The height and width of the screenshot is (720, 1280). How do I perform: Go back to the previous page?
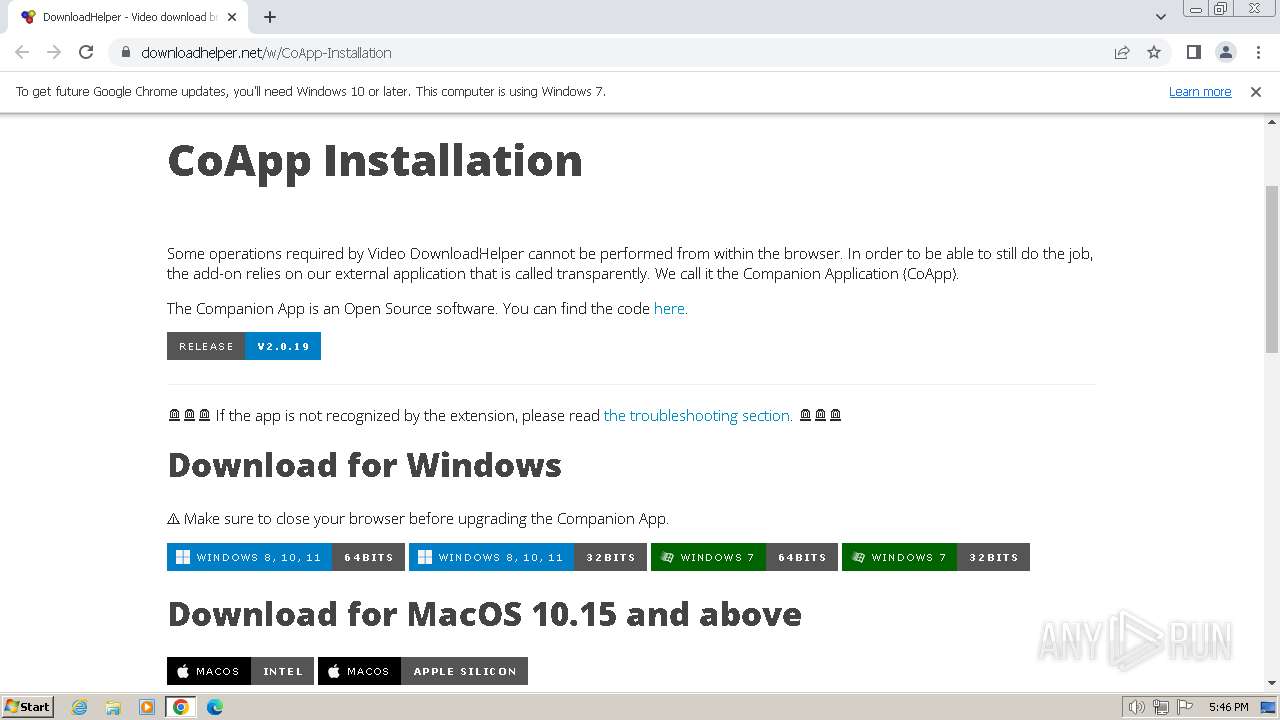(x=22, y=52)
